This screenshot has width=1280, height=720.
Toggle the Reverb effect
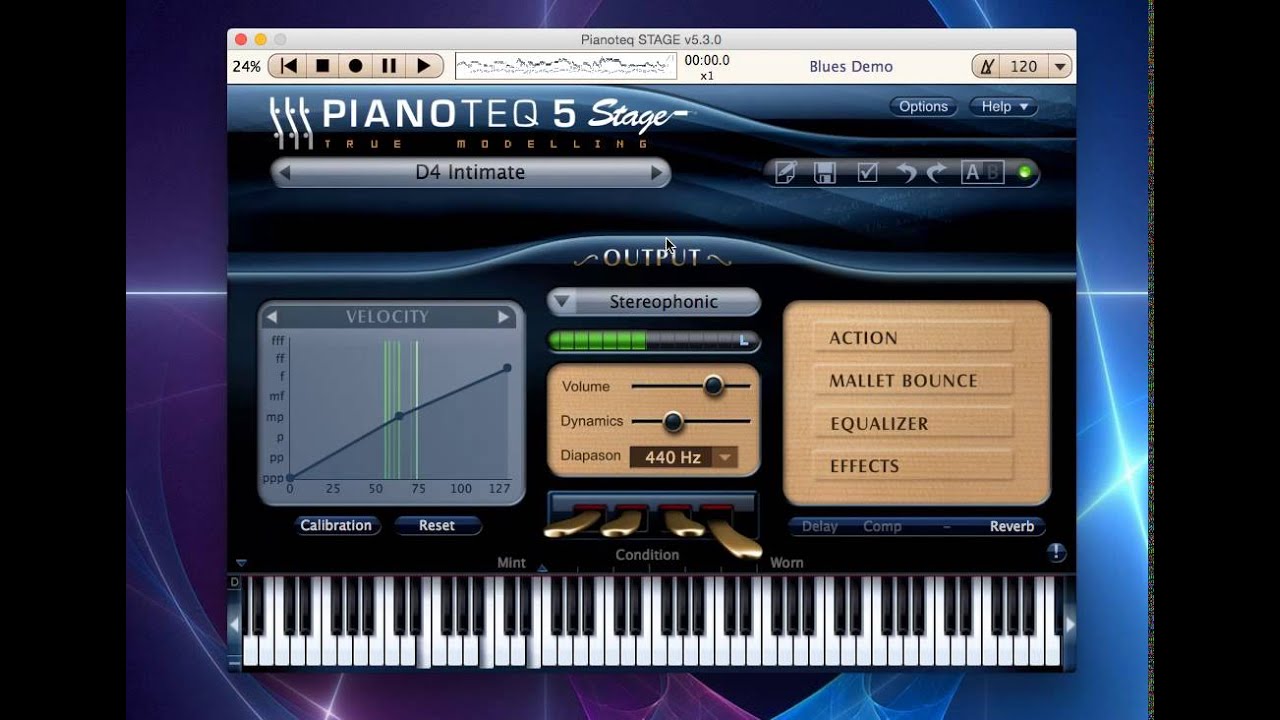(x=1011, y=526)
